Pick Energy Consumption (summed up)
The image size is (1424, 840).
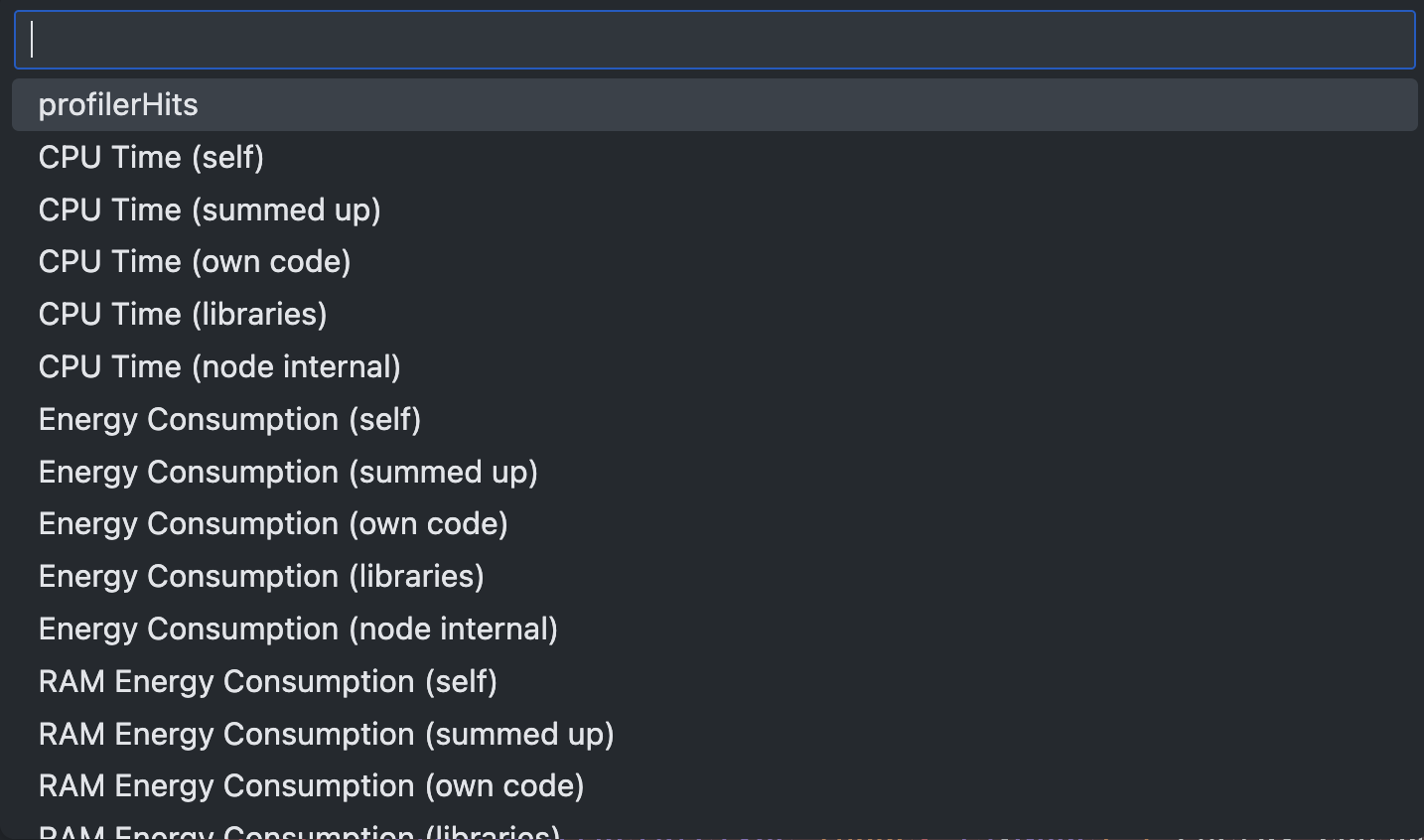click(x=288, y=473)
